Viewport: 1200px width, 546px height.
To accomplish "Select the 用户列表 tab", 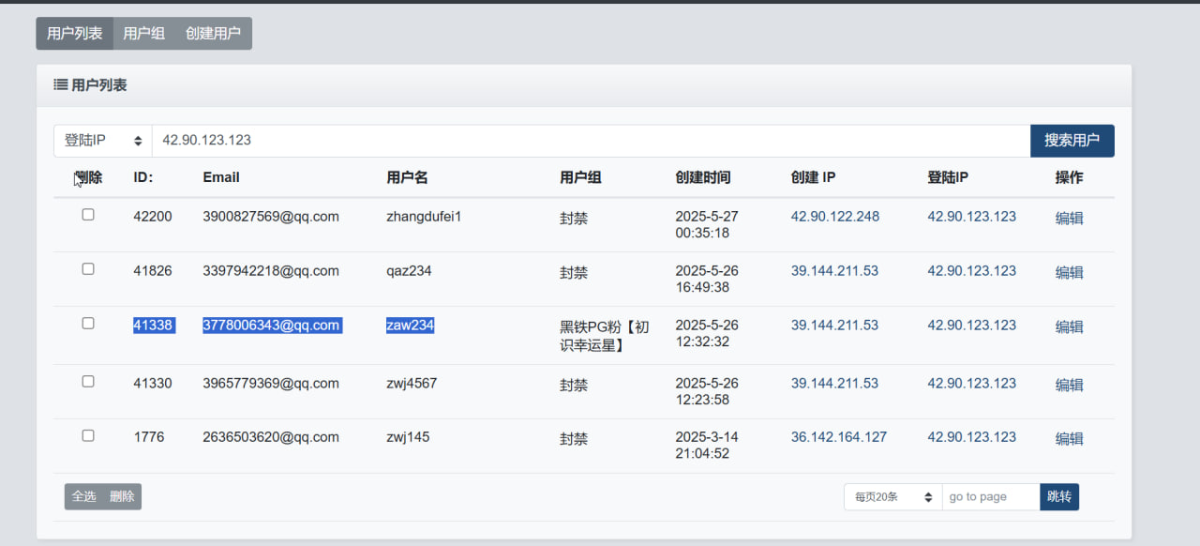I will pos(75,33).
